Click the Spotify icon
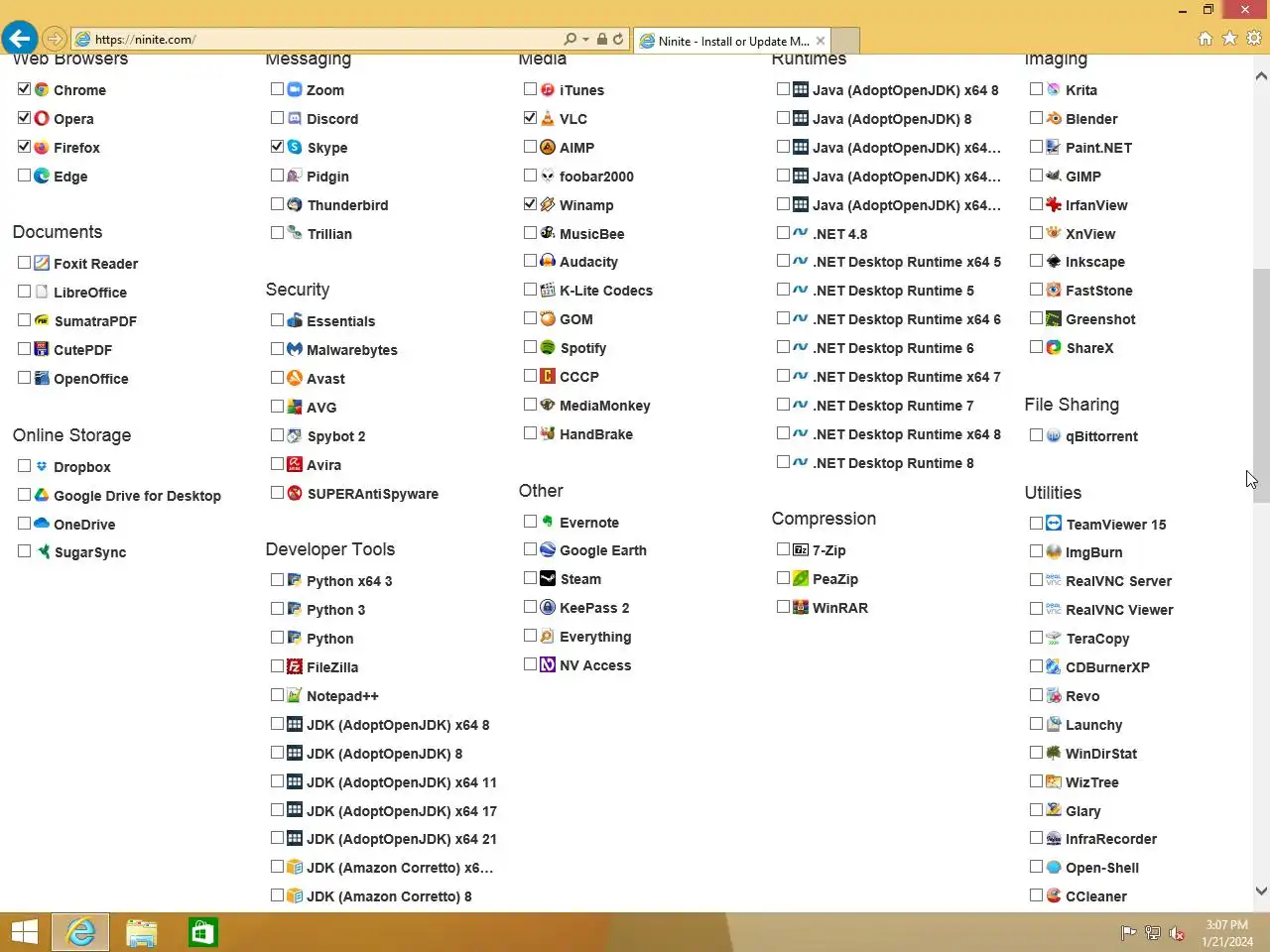The image size is (1270, 952). [x=548, y=347]
